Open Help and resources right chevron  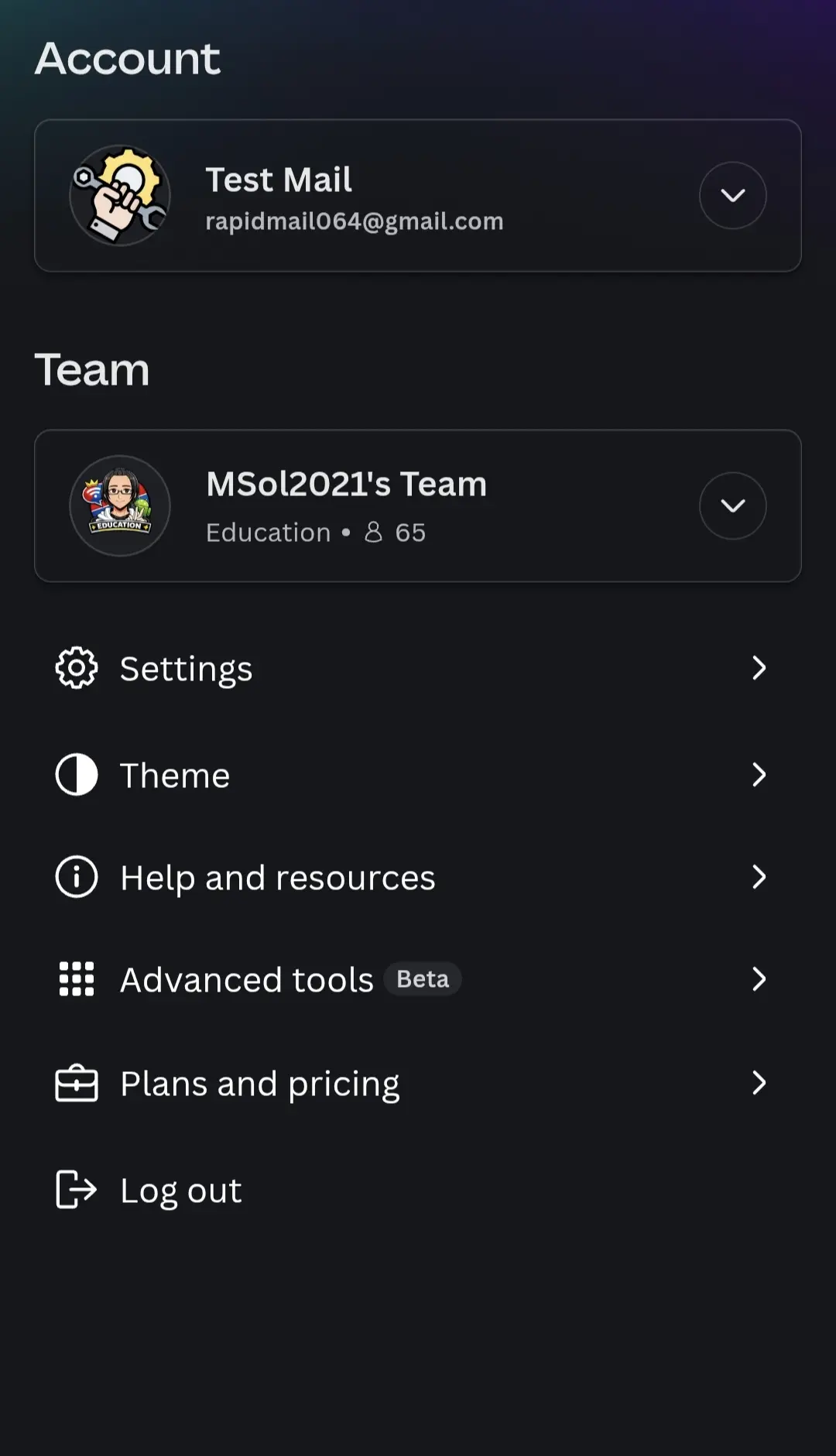[x=759, y=877]
